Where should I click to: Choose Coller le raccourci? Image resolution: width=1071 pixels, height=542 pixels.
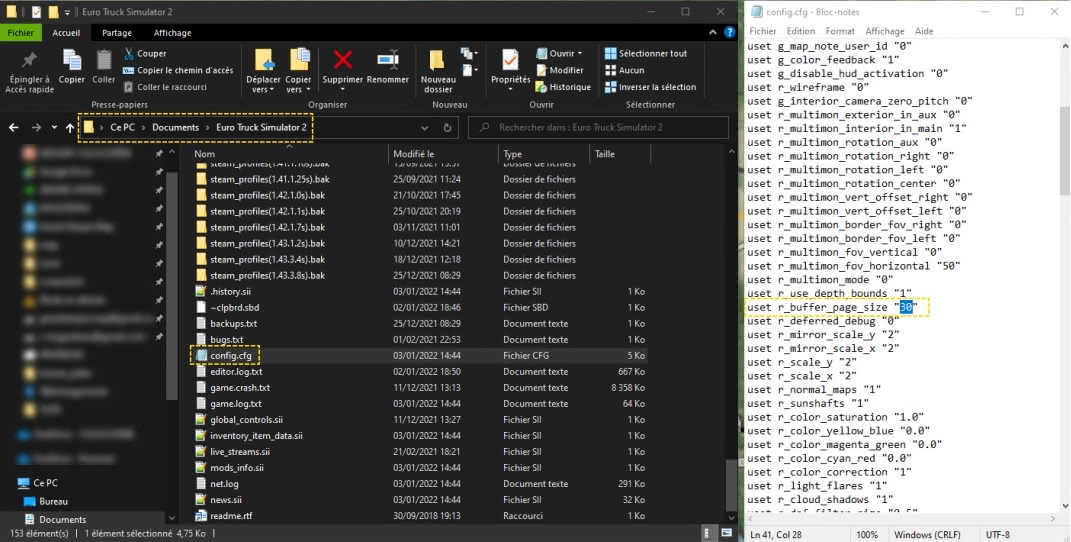pyautogui.click(x=165, y=87)
